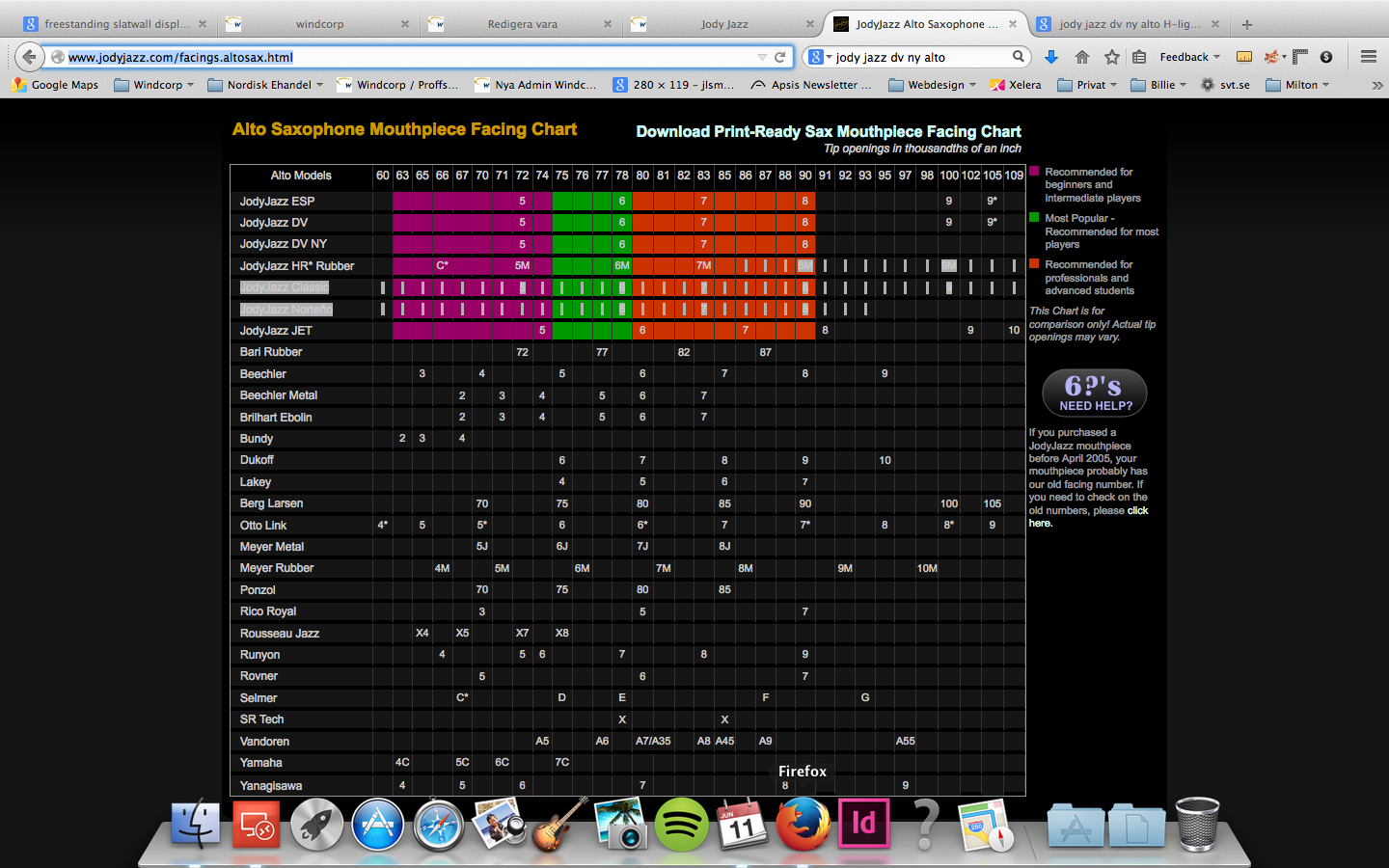Open Spotify from the Dock
The width and height of the screenshot is (1389, 868).
tap(681, 826)
